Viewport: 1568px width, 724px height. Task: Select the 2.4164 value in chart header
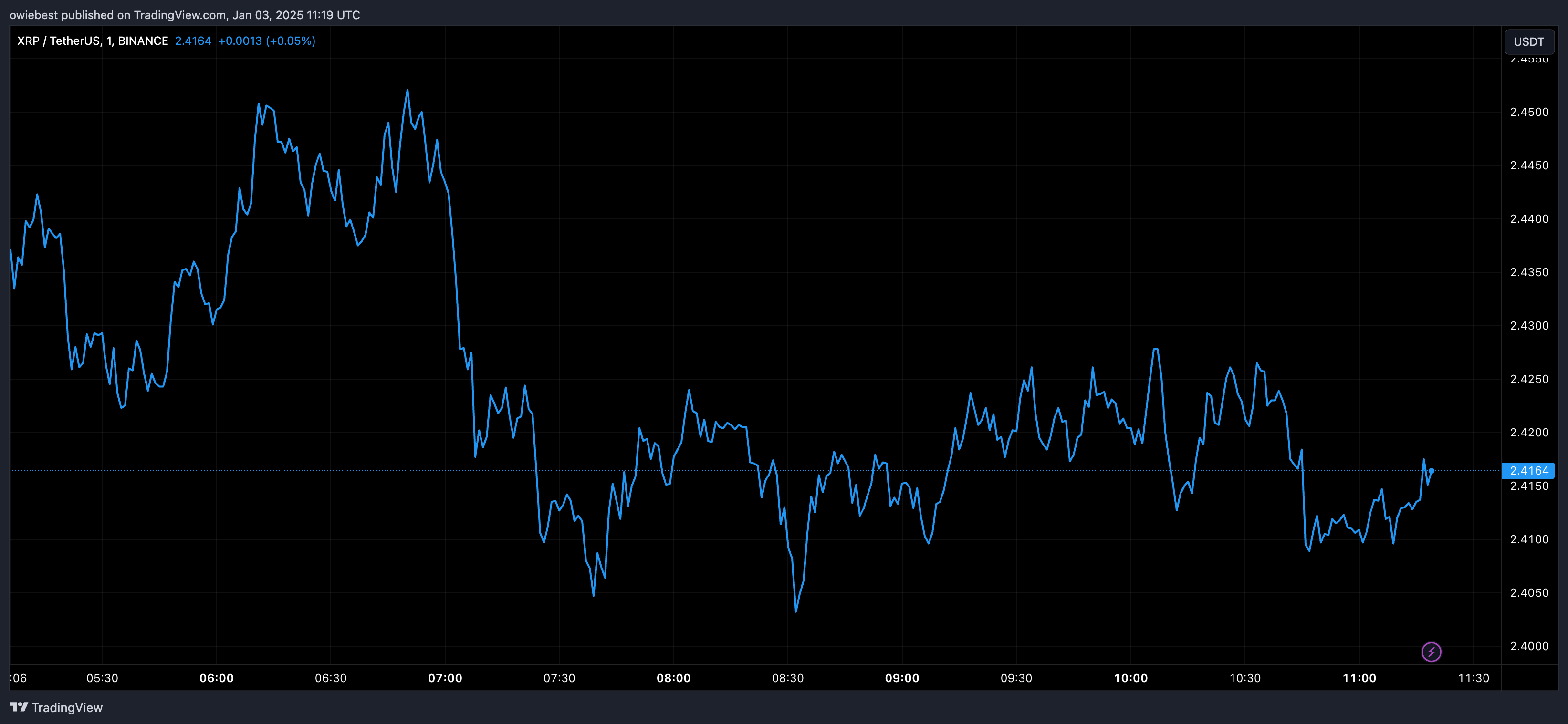point(193,41)
